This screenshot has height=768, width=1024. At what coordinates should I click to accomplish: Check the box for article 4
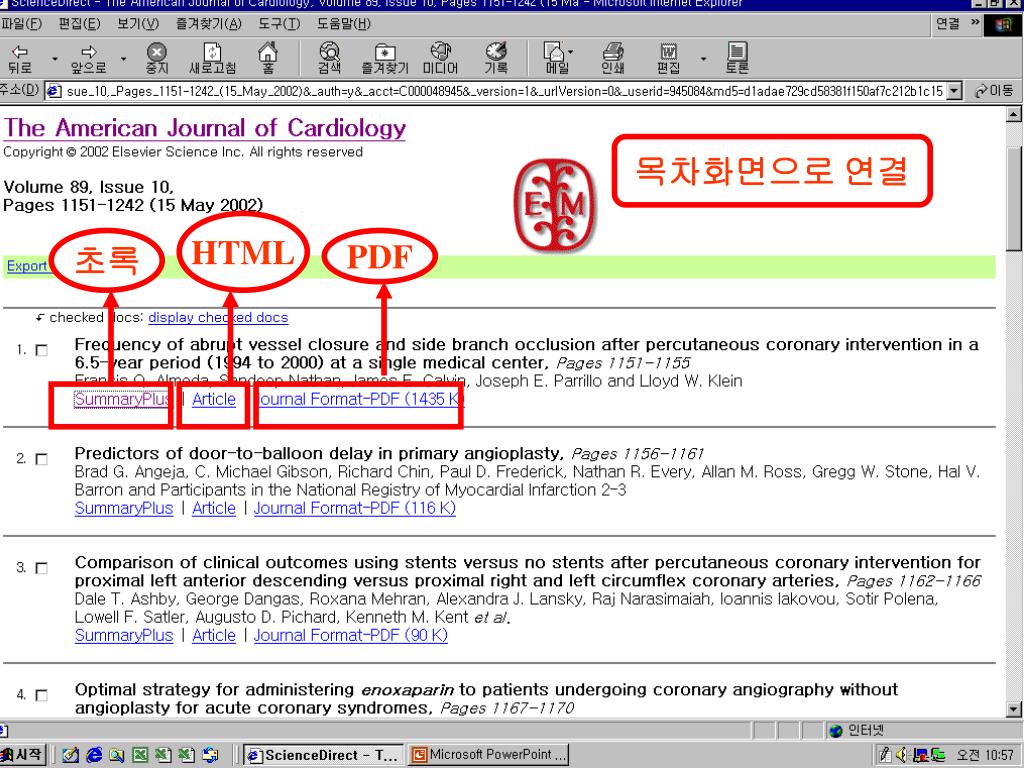click(x=42, y=695)
